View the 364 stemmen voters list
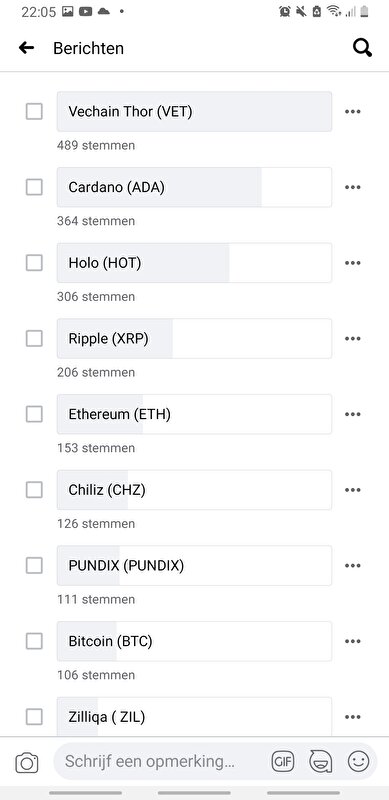Viewport: 389px width, 800px height. click(x=96, y=221)
